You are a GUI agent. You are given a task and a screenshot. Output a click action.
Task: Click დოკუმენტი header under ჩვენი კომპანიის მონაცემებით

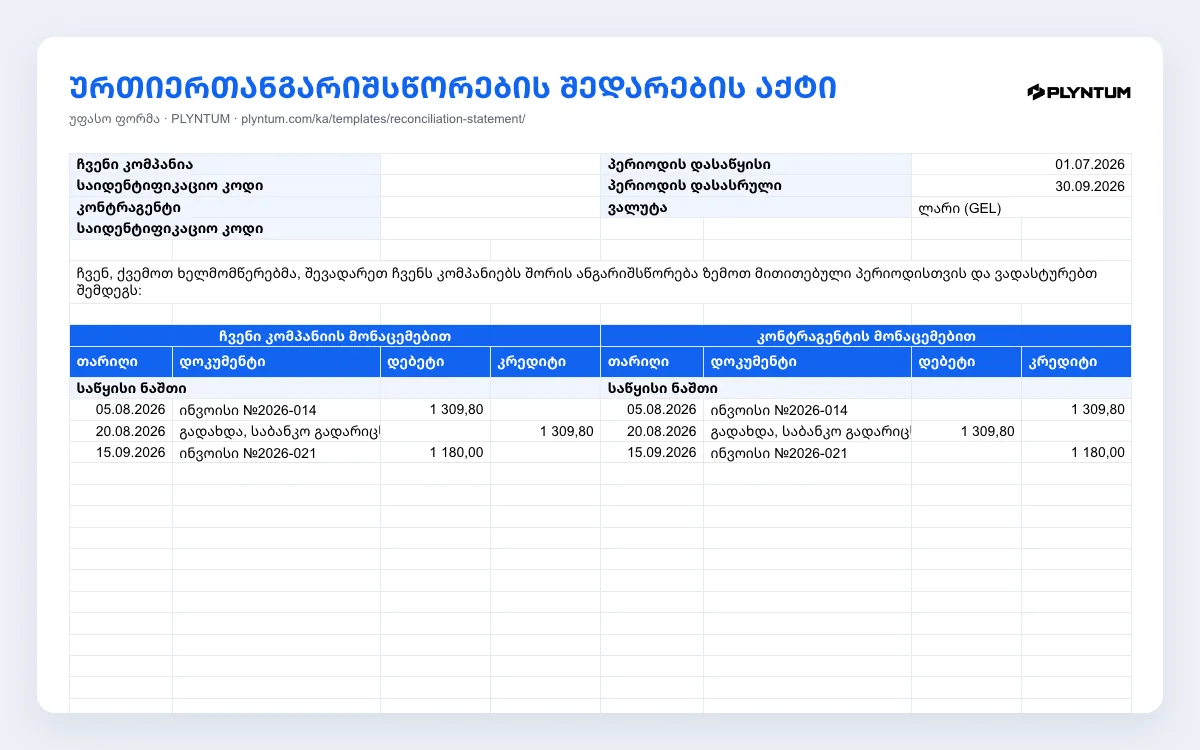click(276, 362)
